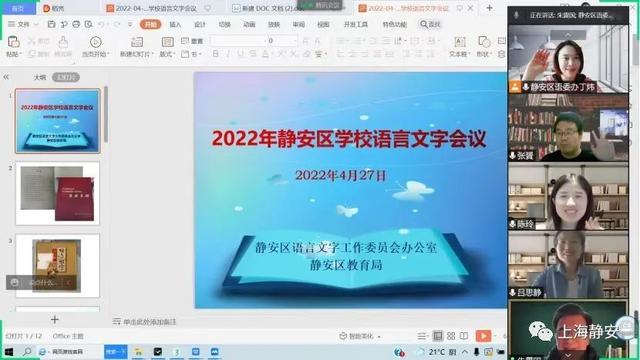The height and width of the screenshot is (360, 640).
Task: Click the Slide Sorter view icon
Action: pyautogui.click(x=451, y=336)
